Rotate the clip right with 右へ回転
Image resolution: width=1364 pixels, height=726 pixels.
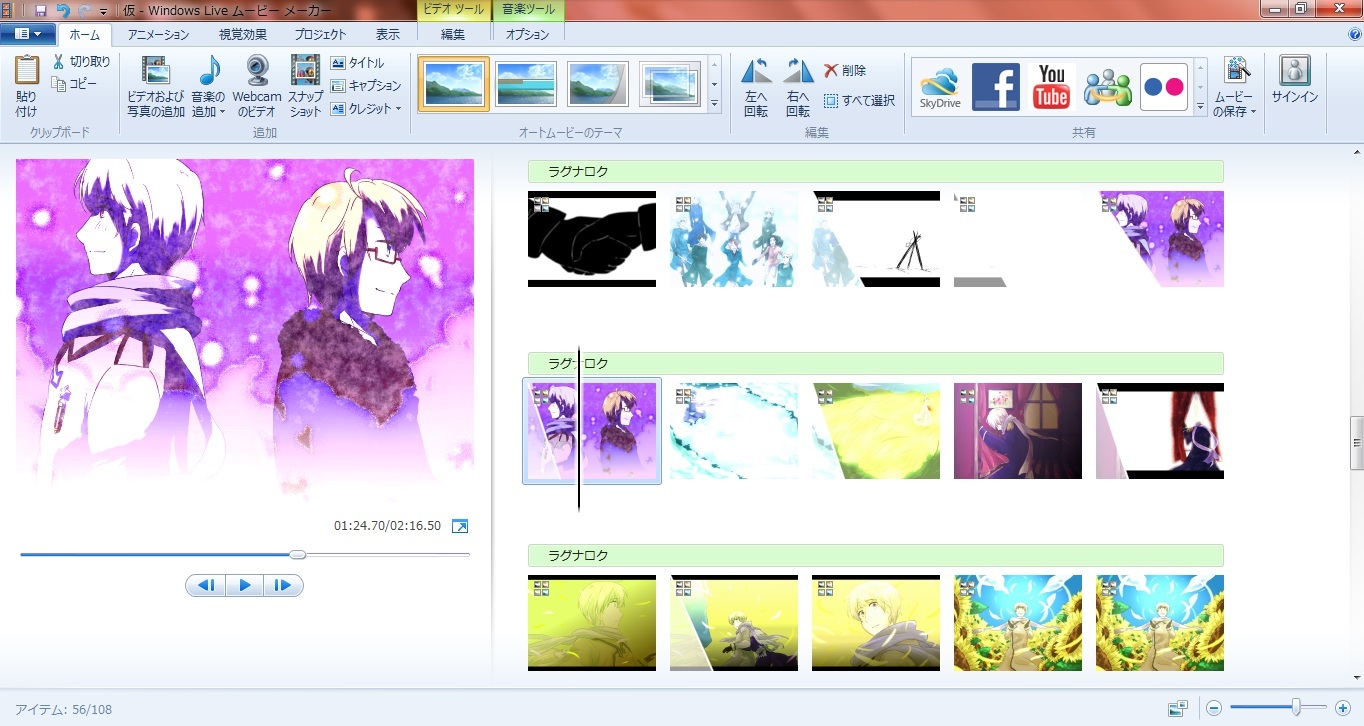click(x=798, y=88)
